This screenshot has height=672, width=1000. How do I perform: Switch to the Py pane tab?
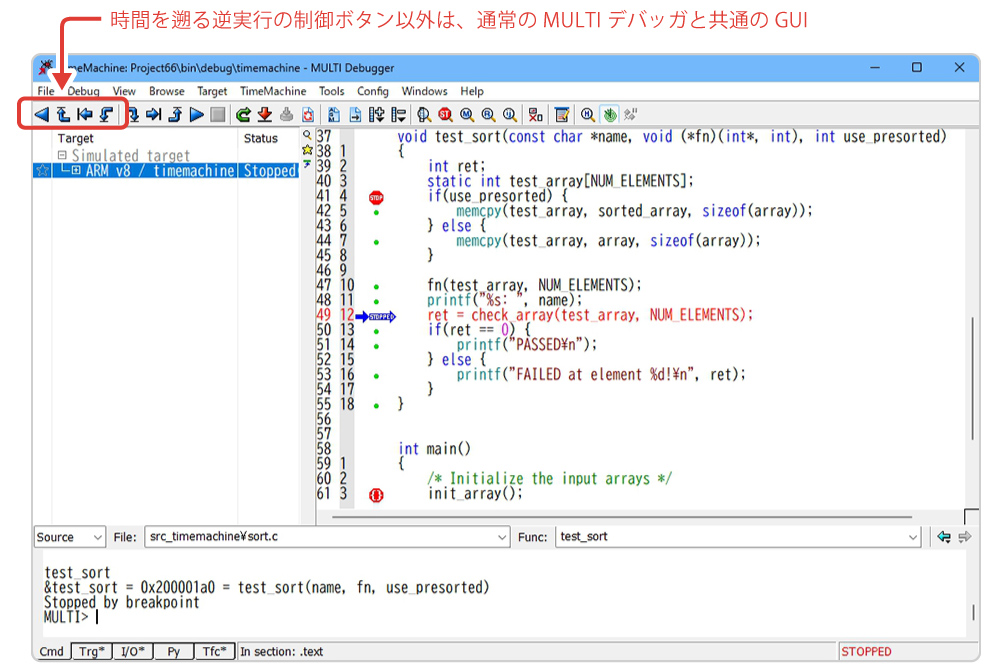pyautogui.click(x=173, y=652)
